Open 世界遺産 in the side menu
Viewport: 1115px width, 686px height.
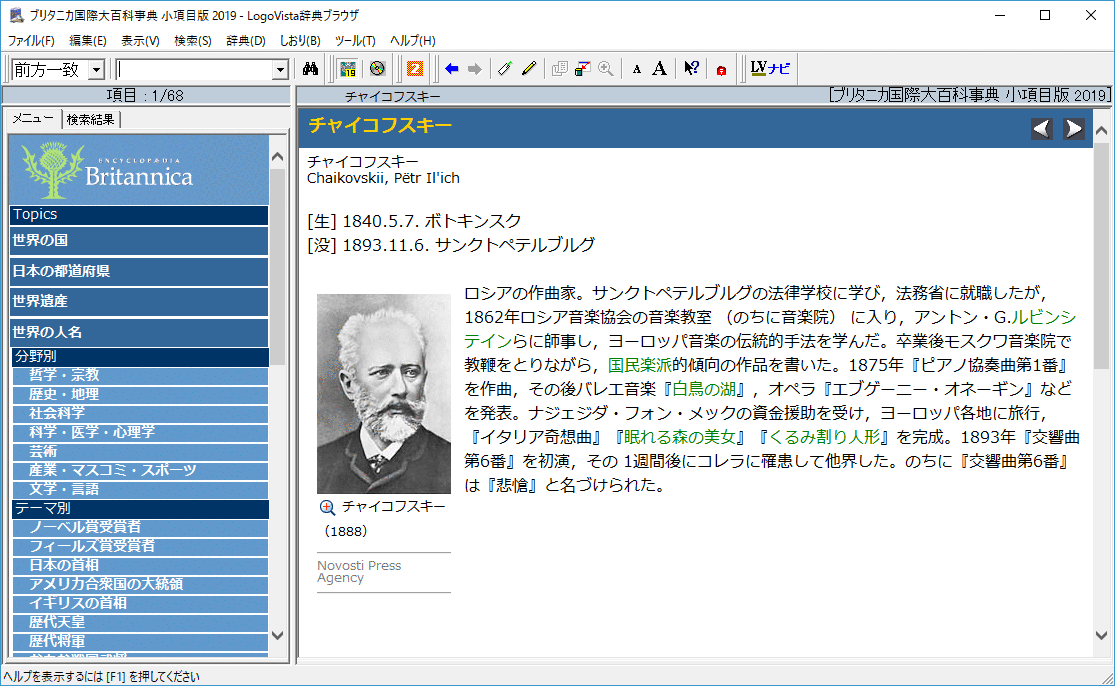pos(139,301)
